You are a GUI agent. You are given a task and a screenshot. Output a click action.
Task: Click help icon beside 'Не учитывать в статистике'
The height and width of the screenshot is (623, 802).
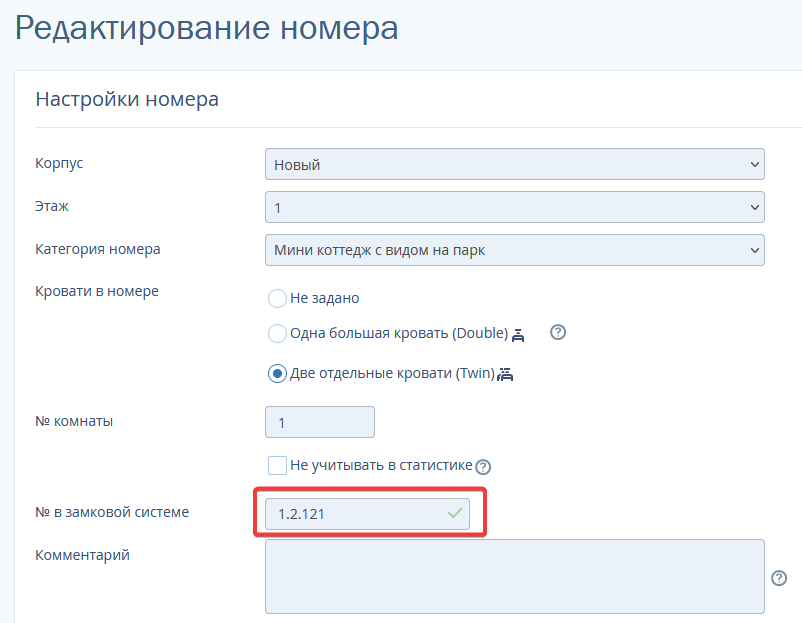tap(483, 466)
